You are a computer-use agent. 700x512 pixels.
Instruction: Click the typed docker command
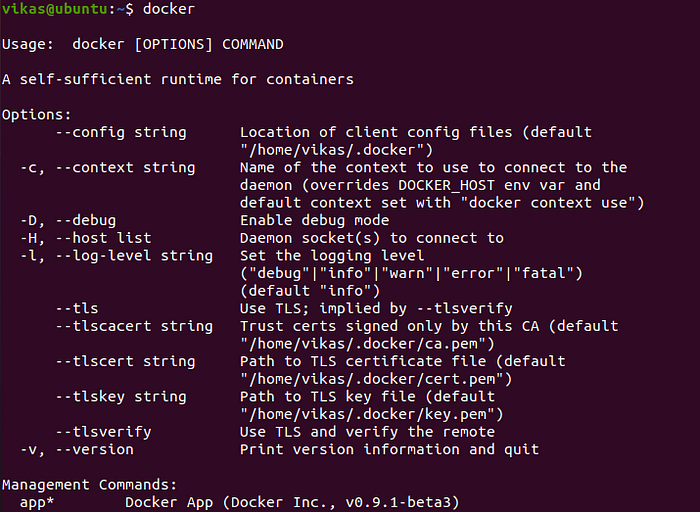169,8
